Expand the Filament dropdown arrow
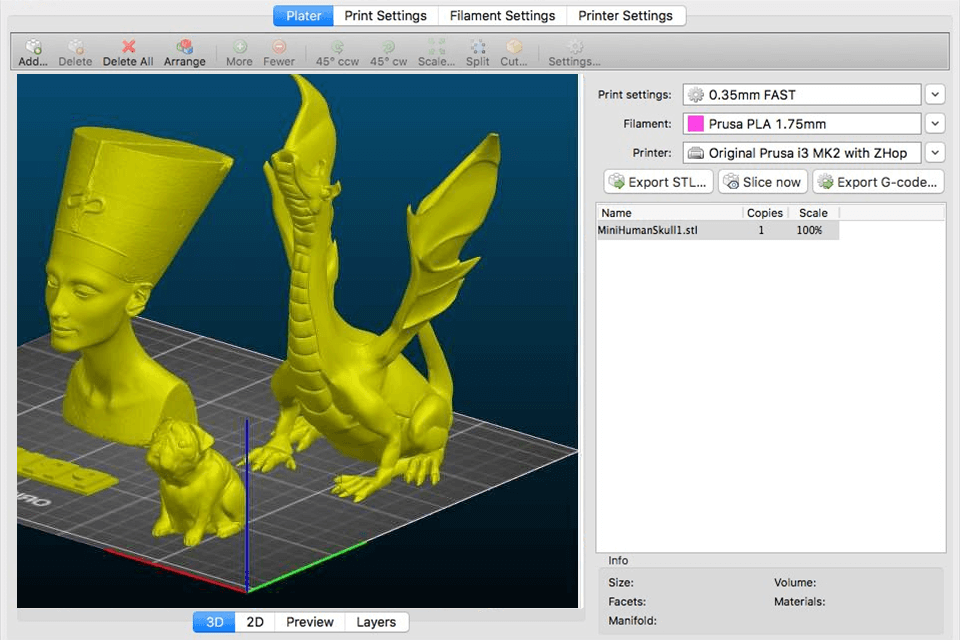 (x=935, y=124)
